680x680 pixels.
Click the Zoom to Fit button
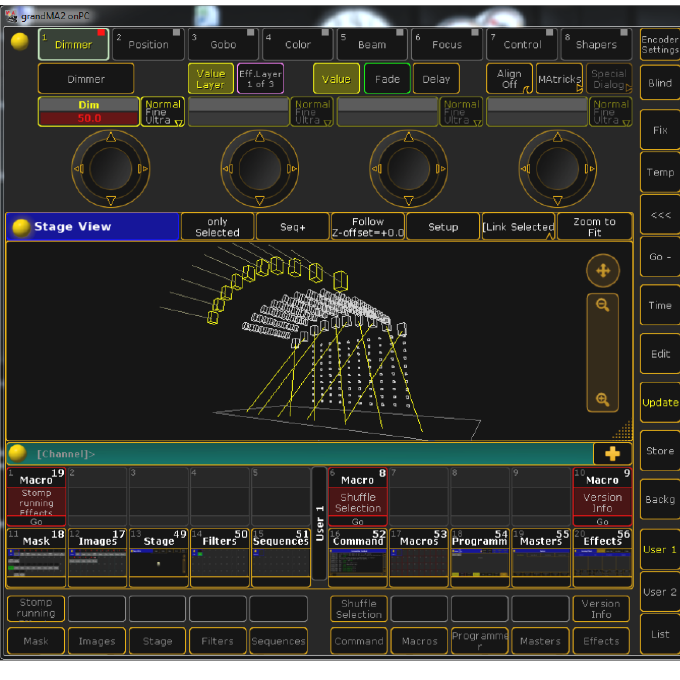(x=595, y=227)
